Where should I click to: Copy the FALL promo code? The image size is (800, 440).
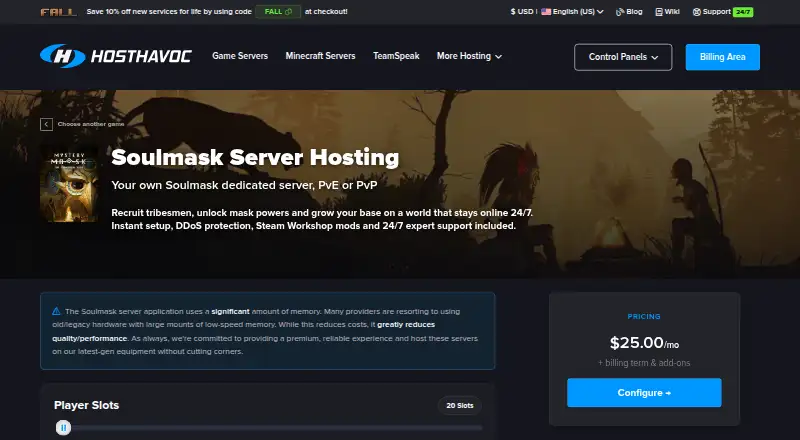point(278,12)
